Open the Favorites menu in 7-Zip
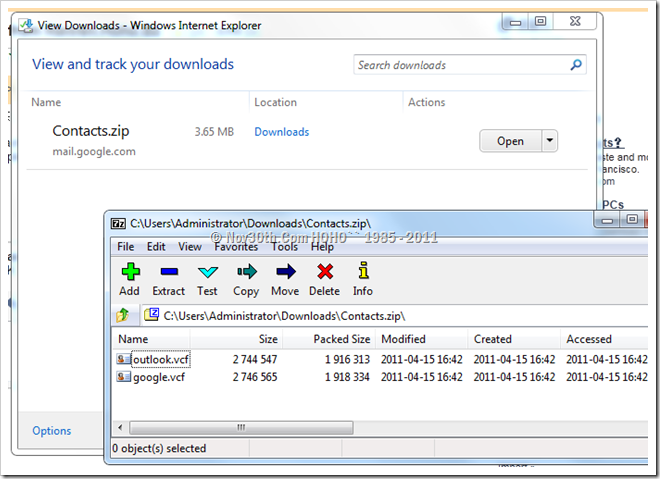Image resolution: width=660 pixels, height=479 pixels. pos(236,247)
